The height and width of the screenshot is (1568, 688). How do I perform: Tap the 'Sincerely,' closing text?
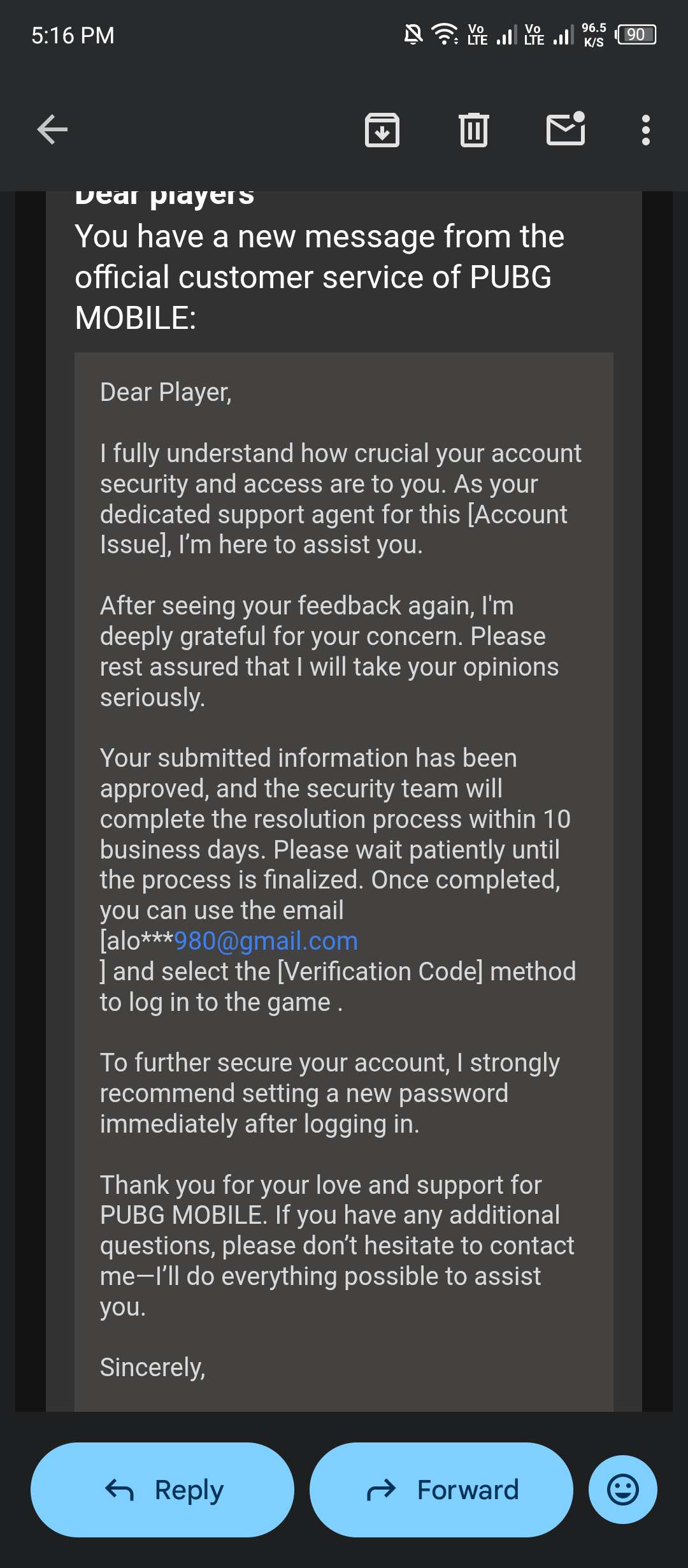[153, 1367]
